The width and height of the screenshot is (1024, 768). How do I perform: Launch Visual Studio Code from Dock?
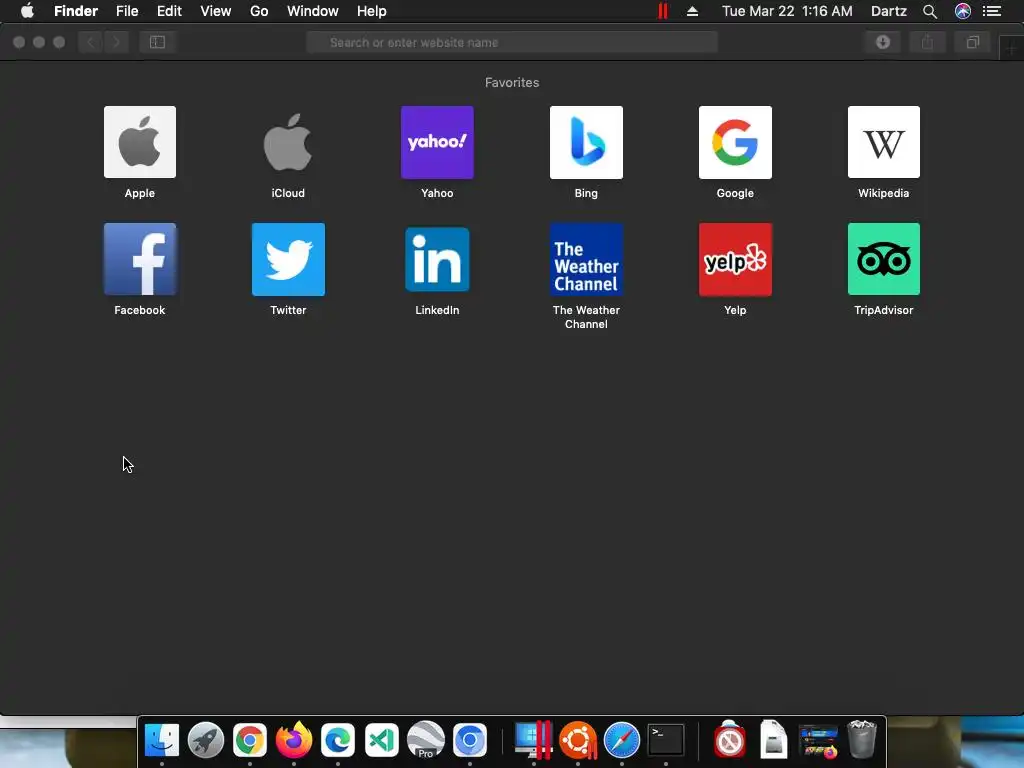[382, 741]
